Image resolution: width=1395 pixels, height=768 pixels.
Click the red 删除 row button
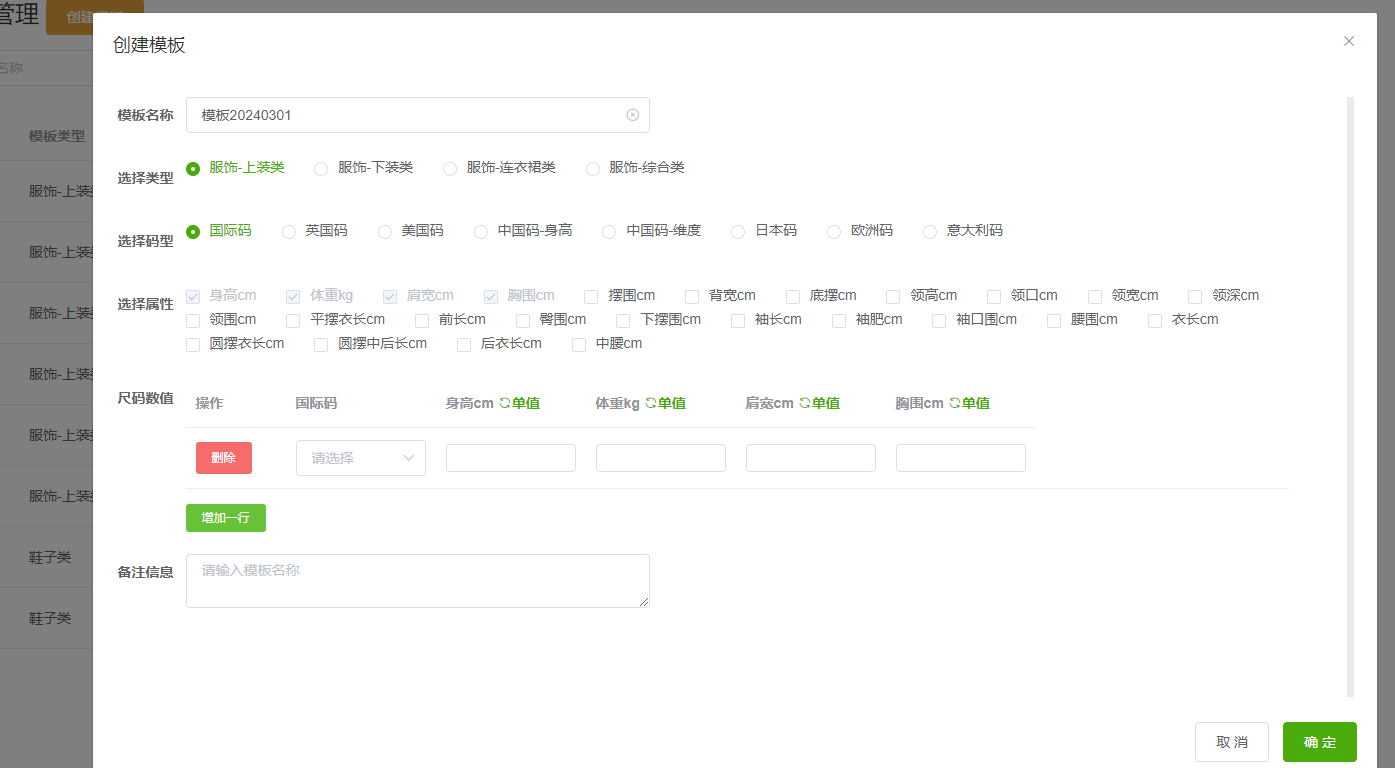pos(224,458)
